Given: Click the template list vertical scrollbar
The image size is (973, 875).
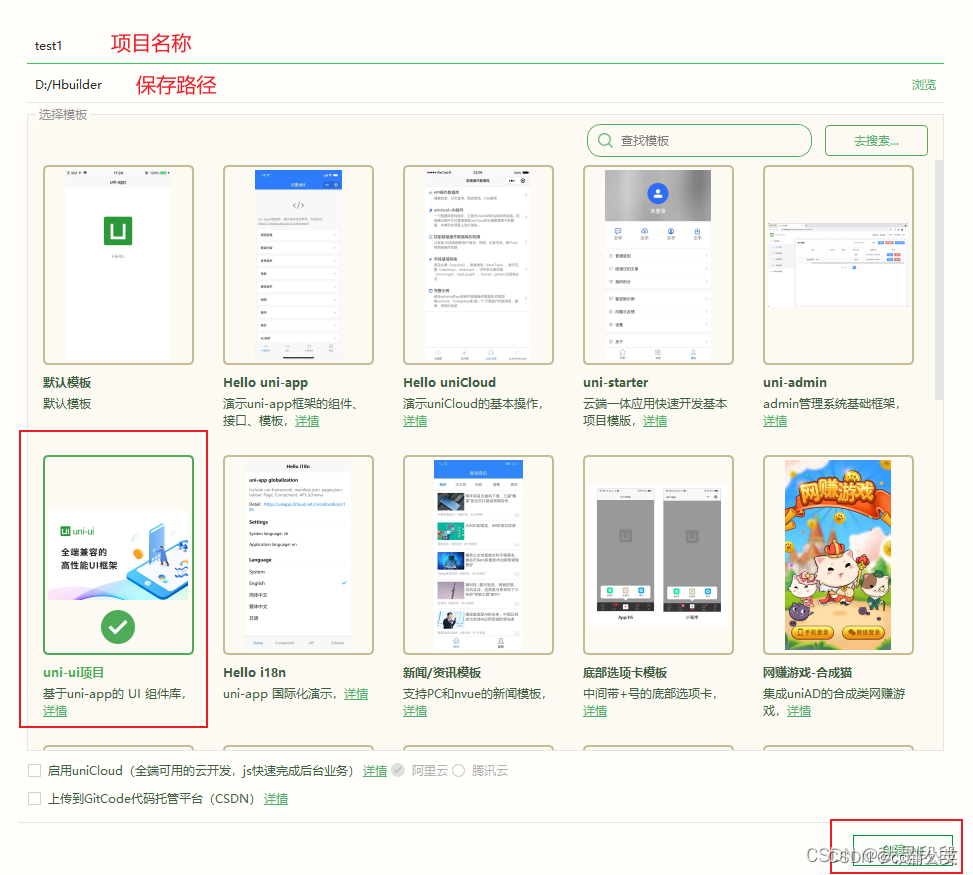Looking at the screenshot, I should pyautogui.click(x=939, y=279).
